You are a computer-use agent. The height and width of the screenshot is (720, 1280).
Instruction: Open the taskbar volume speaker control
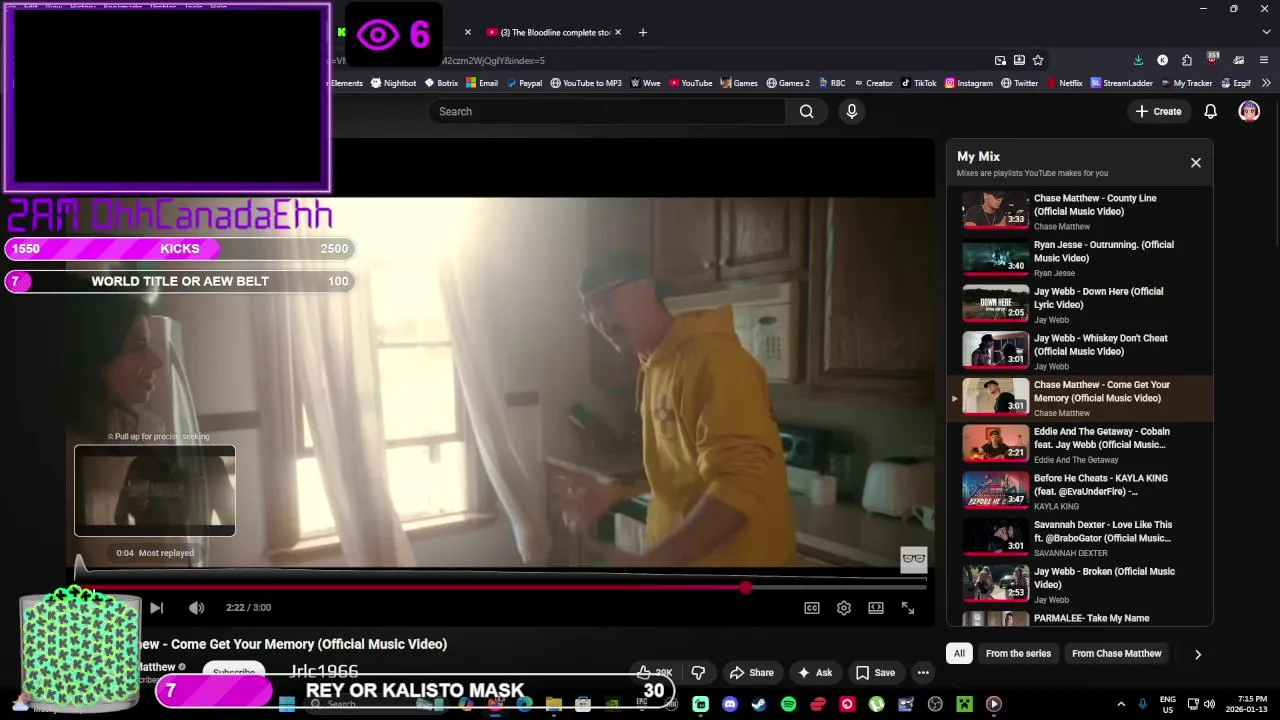tap(1209, 704)
